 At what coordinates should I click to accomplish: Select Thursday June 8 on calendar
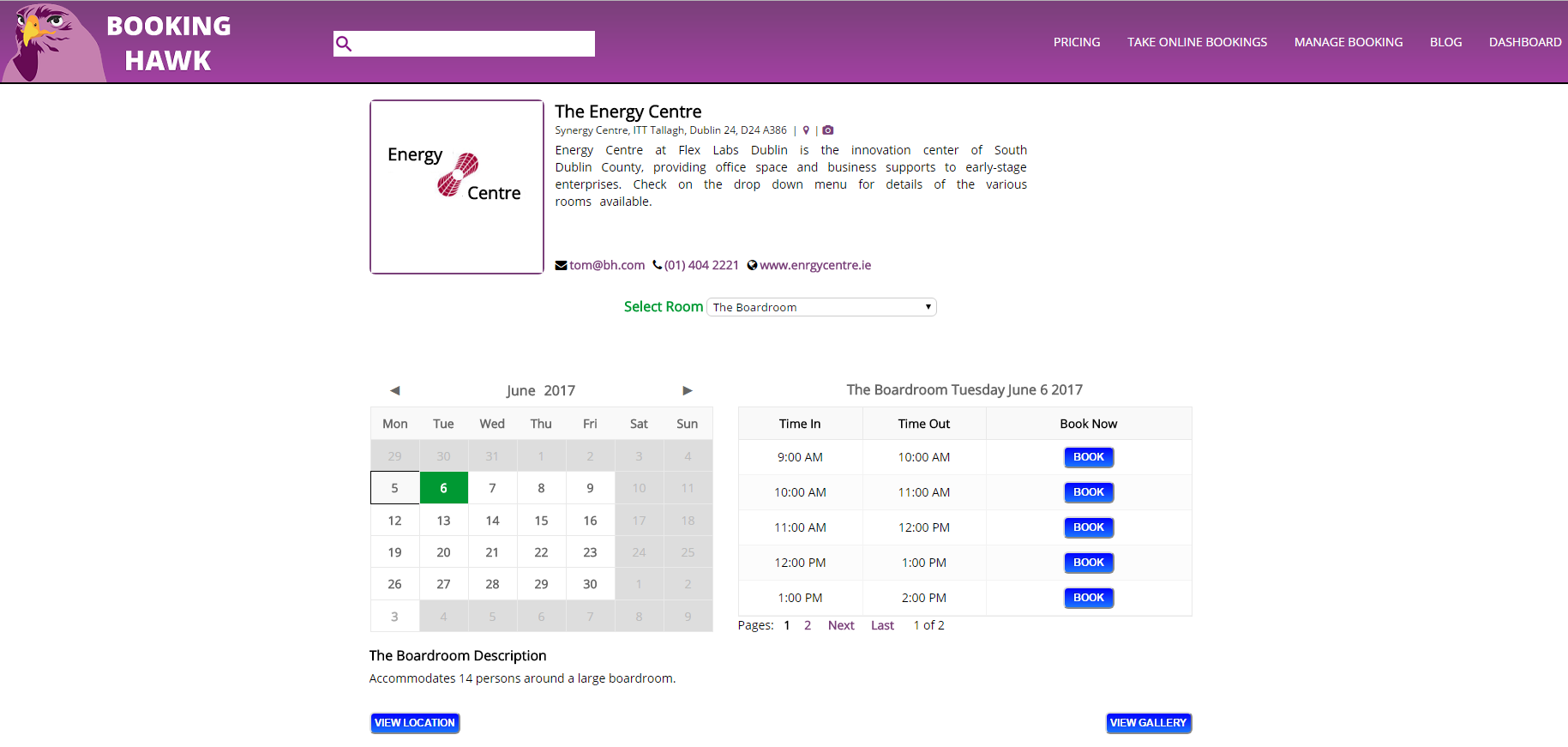(542, 488)
